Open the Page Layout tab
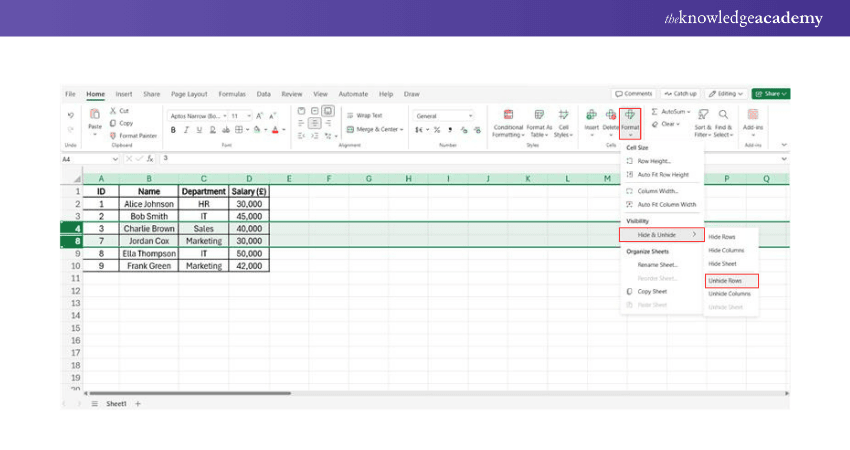The height and width of the screenshot is (450, 850). click(x=188, y=93)
